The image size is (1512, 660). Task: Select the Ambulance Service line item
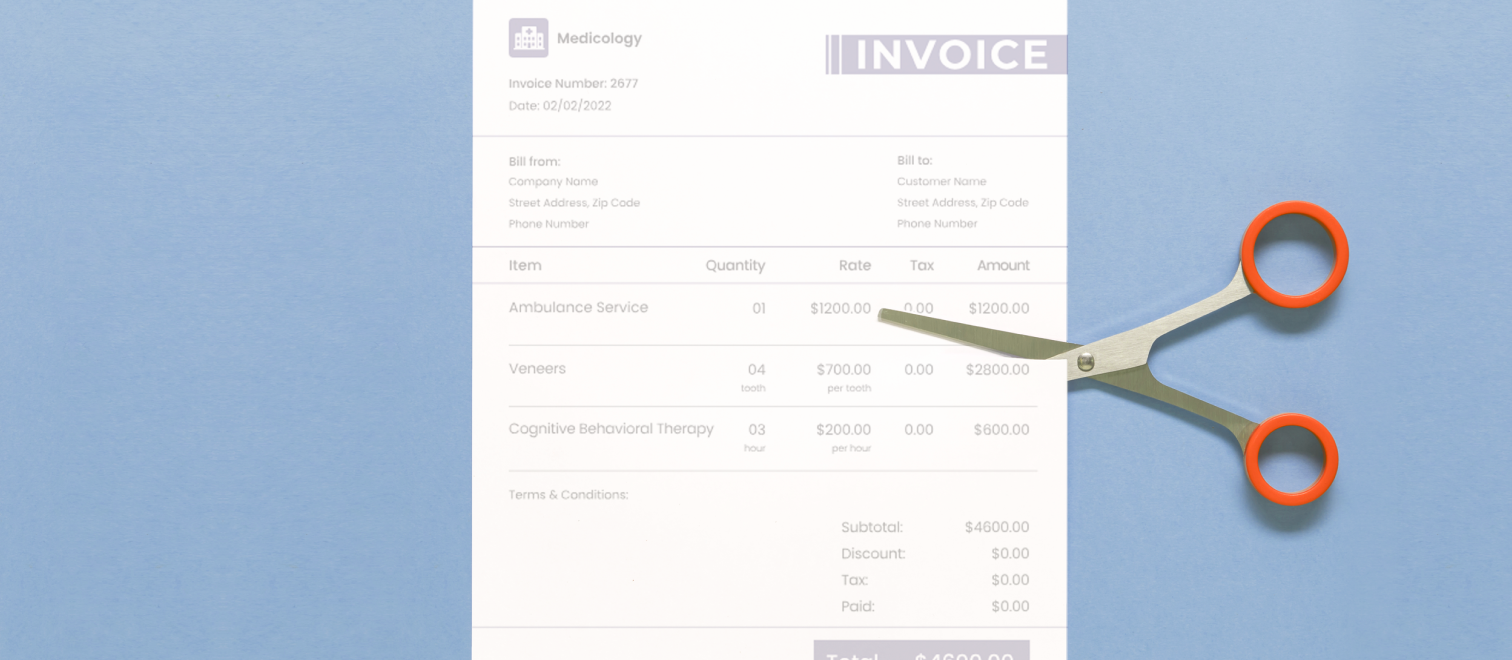(578, 308)
